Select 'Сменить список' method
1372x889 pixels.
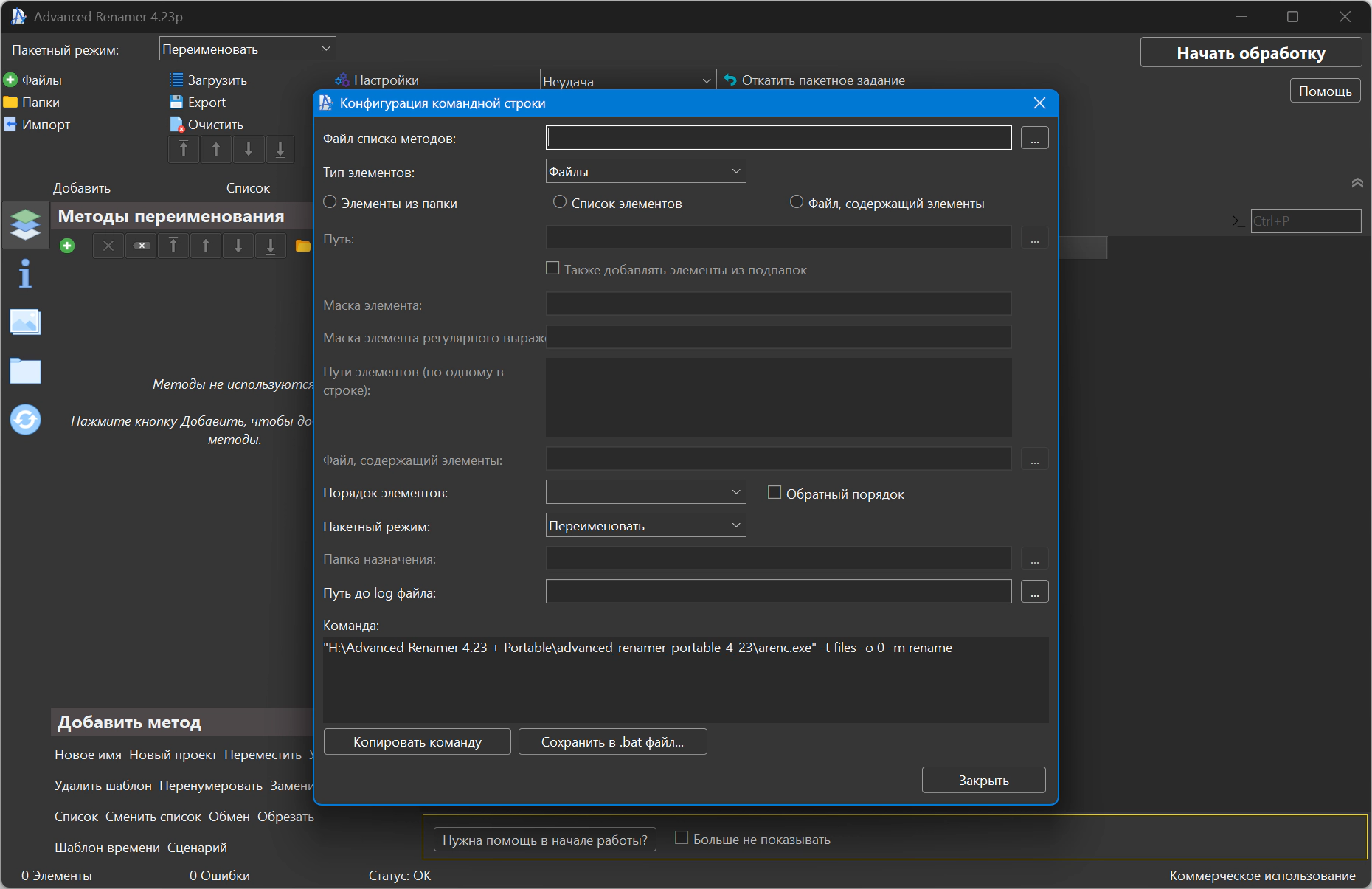(153, 817)
